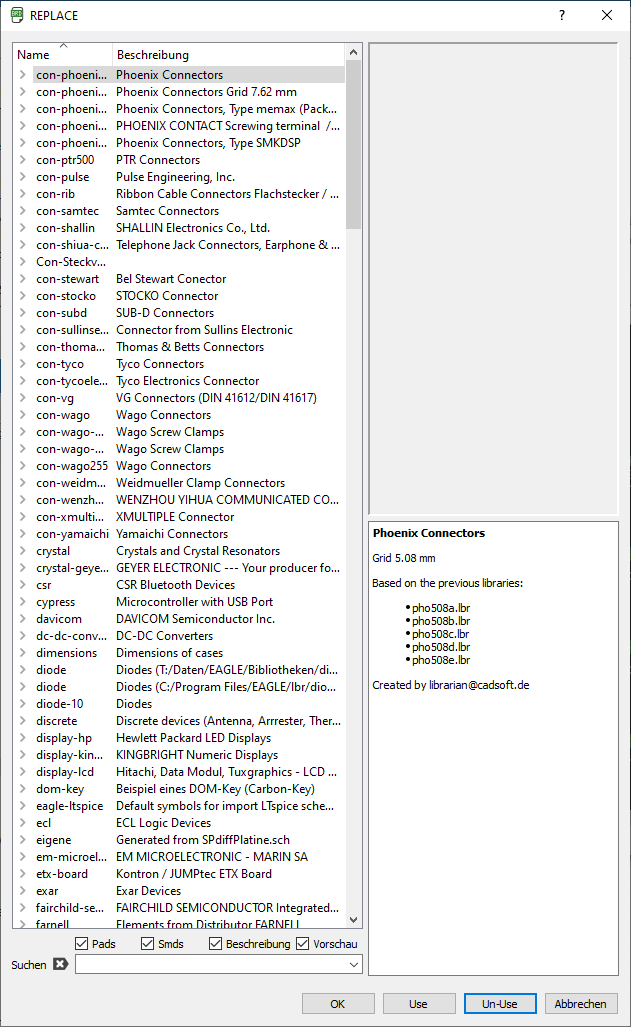Viewport: 631px width, 1027px height.
Task: Expand the Con-Steckv... library
Action: (x=22, y=262)
